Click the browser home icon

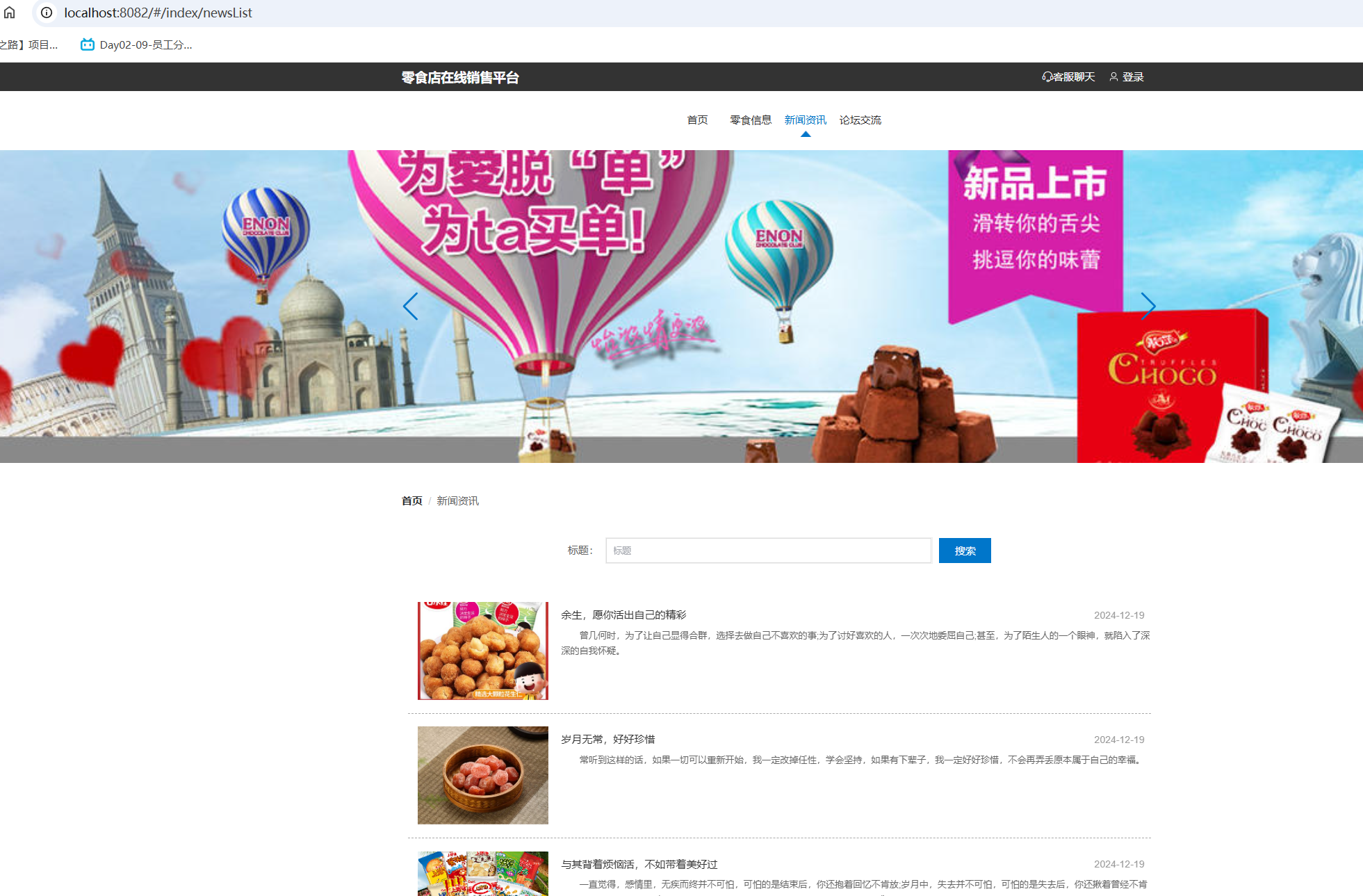click(10, 13)
